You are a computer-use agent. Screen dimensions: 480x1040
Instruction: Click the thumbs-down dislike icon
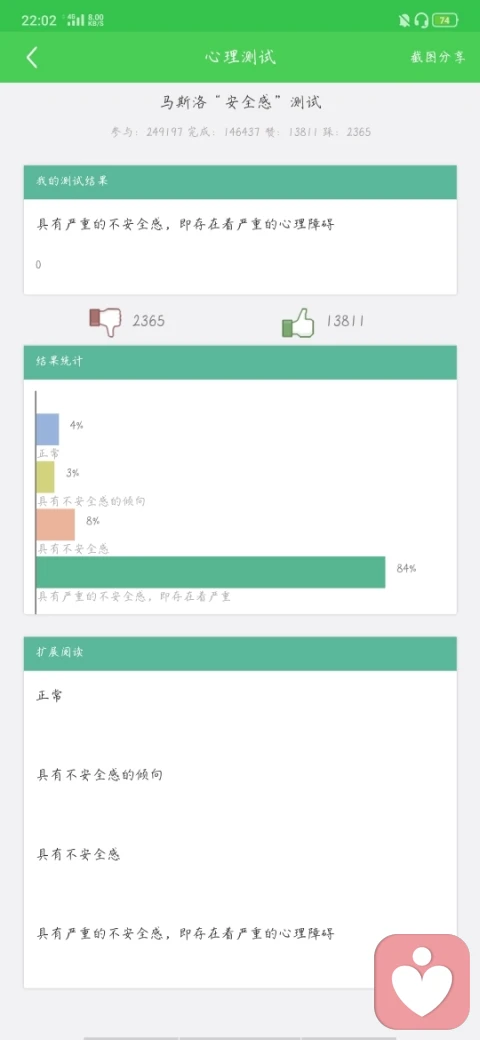pyautogui.click(x=106, y=321)
